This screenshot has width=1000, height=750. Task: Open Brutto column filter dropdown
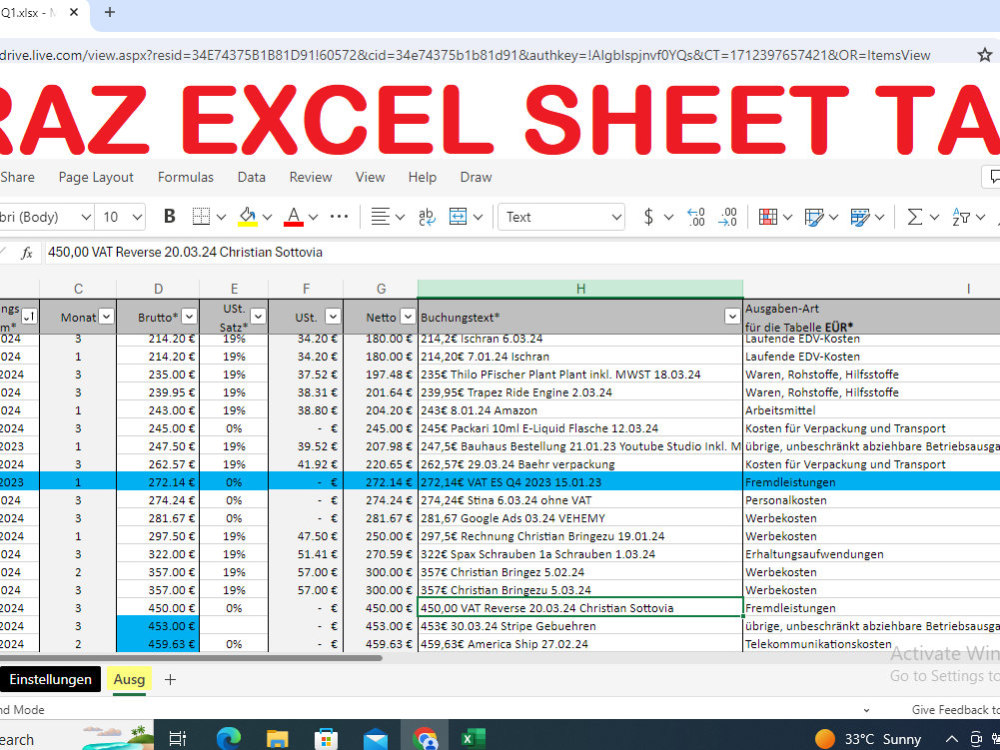[189, 317]
